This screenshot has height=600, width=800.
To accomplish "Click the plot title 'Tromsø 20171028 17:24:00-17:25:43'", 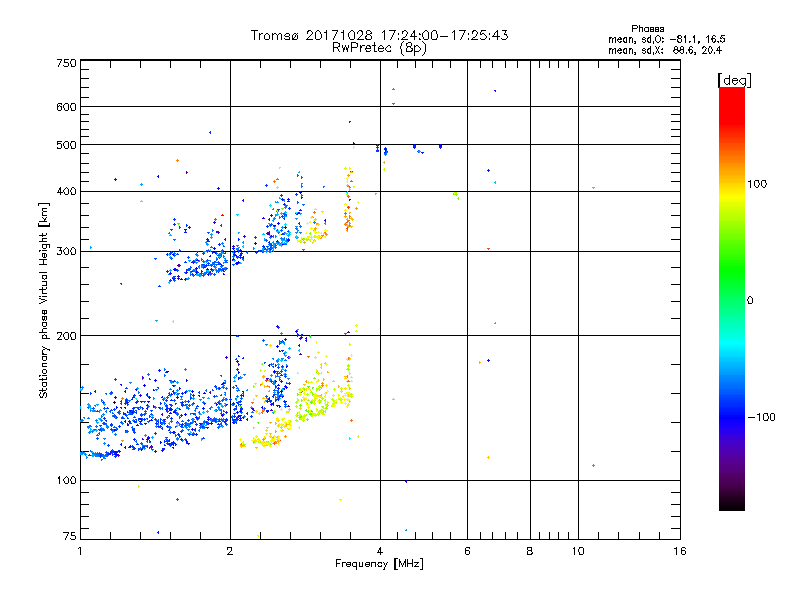I will coord(380,35).
